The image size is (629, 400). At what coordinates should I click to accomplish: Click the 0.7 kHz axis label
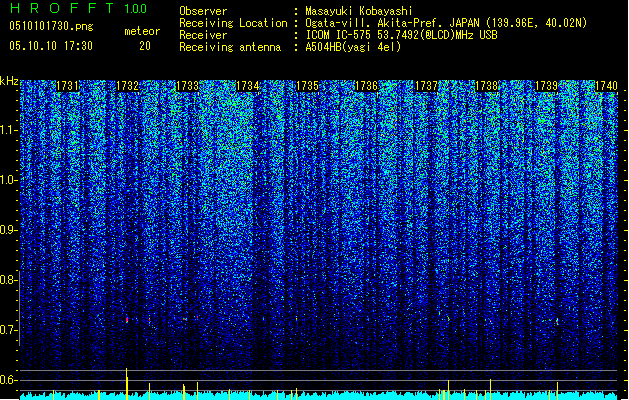tap(9, 330)
